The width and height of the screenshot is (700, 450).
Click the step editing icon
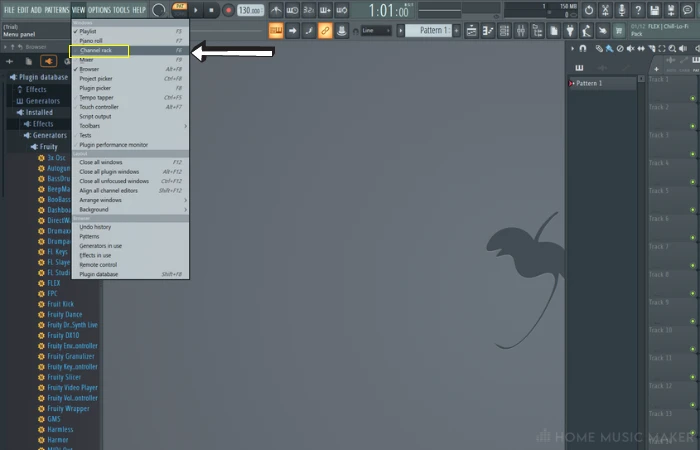click(308, 31)
